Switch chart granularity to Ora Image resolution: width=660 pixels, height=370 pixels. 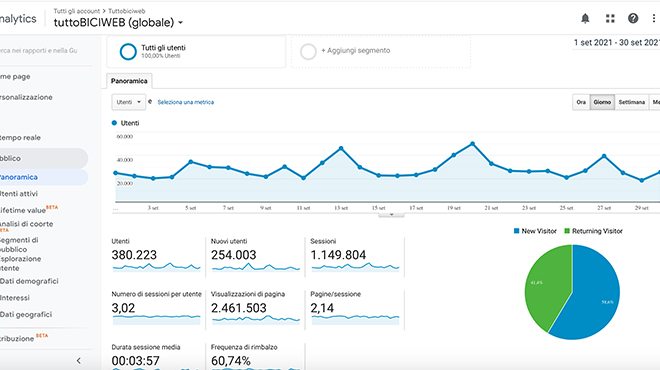pos(581,102)
